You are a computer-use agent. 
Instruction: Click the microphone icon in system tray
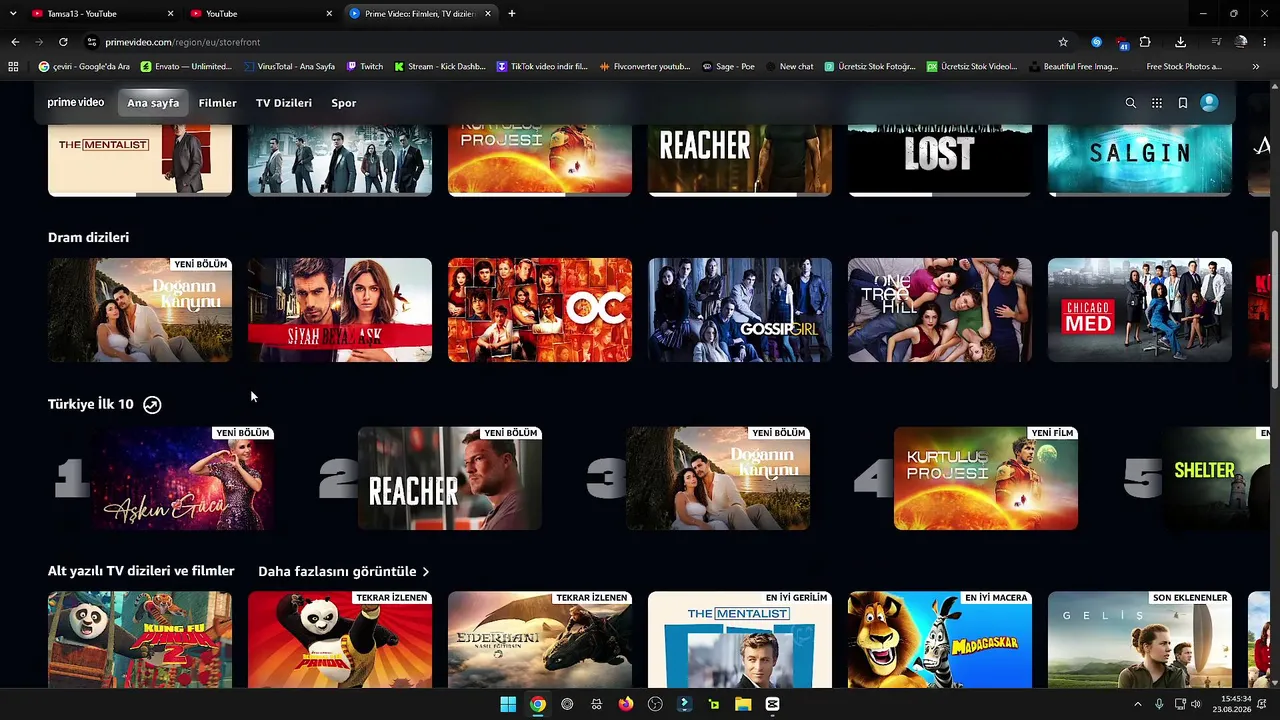(1159, 704)
